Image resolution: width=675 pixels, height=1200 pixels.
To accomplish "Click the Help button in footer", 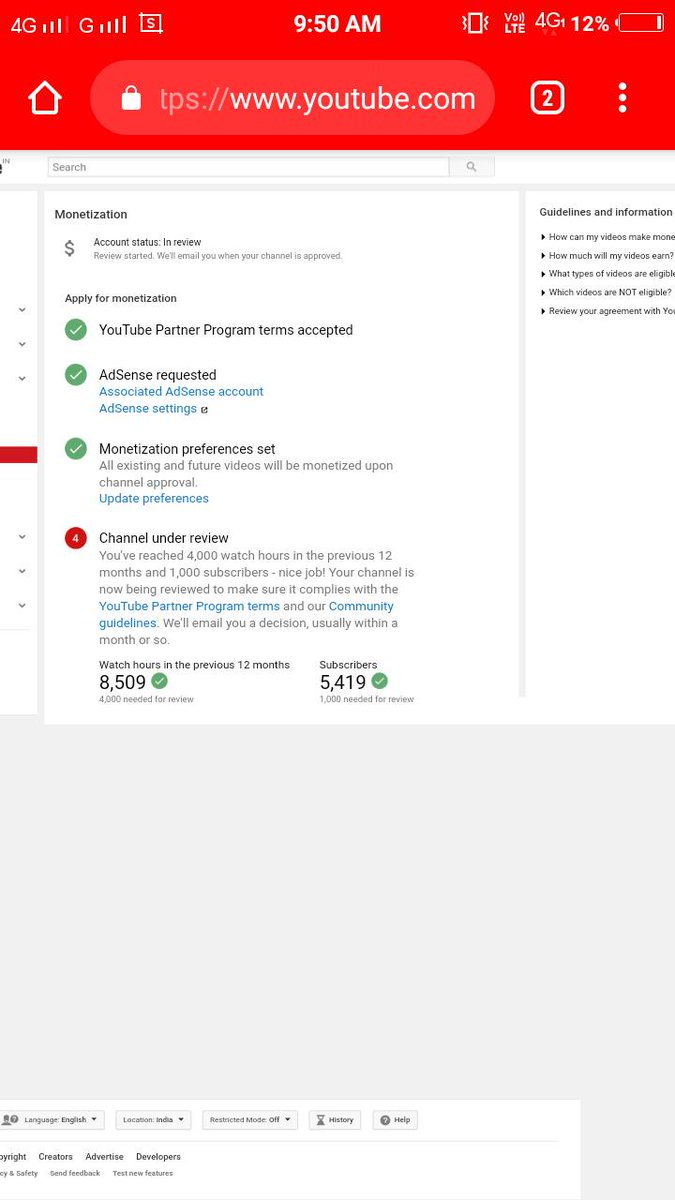I will [395, 1120].
